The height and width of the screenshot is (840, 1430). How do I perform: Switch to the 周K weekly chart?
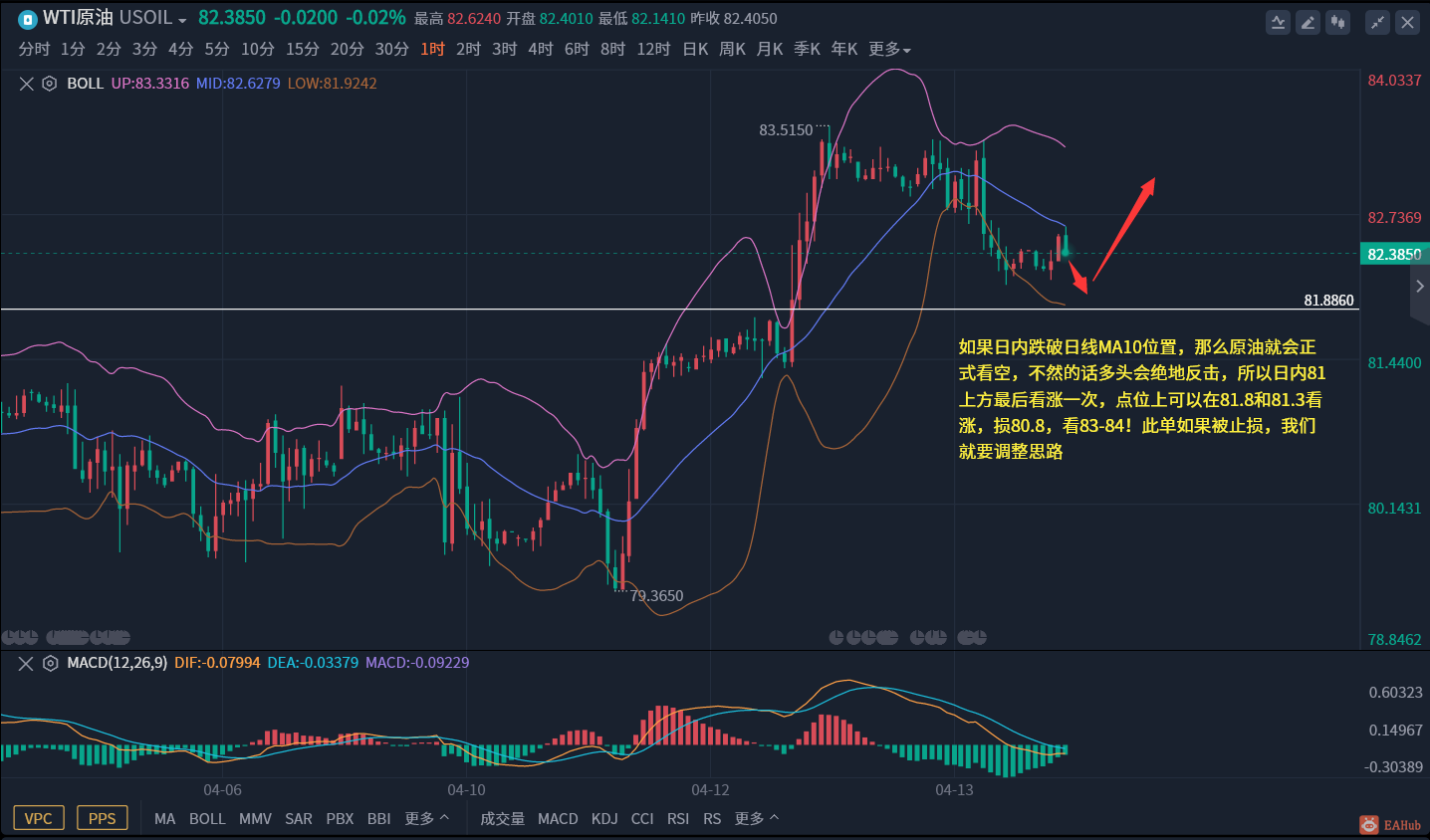[x=732, y=49]
